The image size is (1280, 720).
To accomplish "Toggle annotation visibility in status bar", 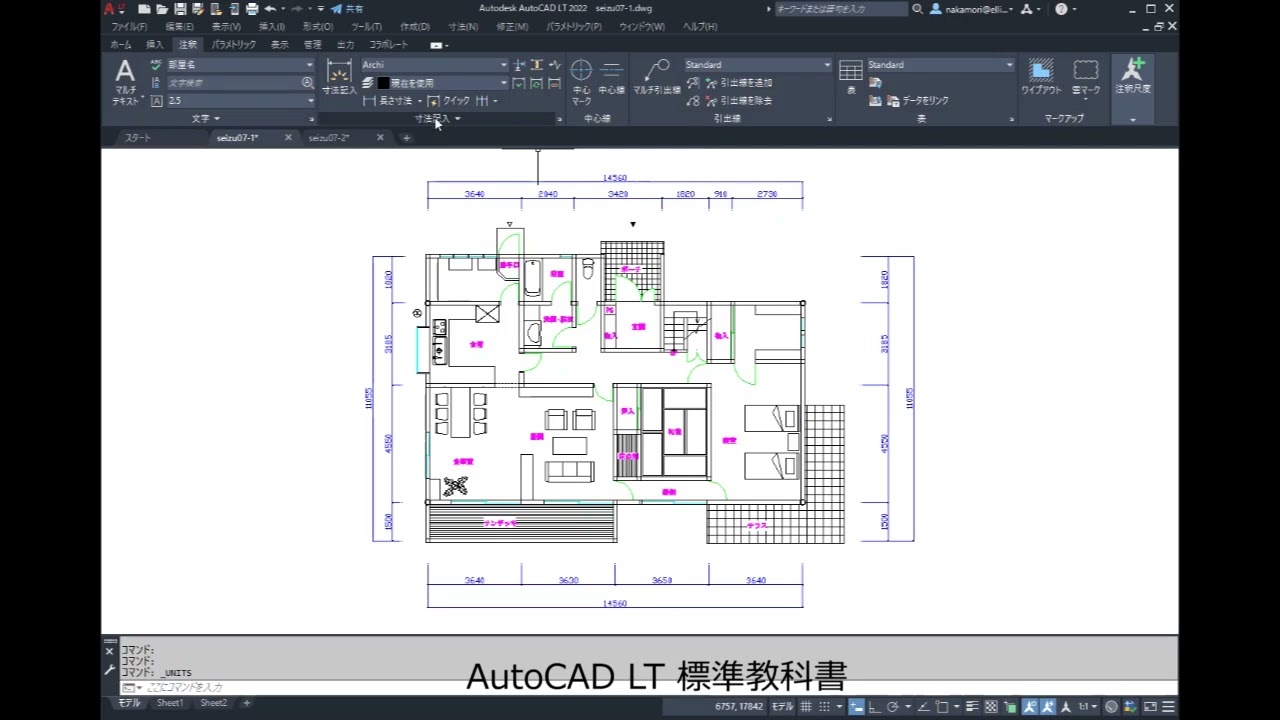I will point(1029,706).
